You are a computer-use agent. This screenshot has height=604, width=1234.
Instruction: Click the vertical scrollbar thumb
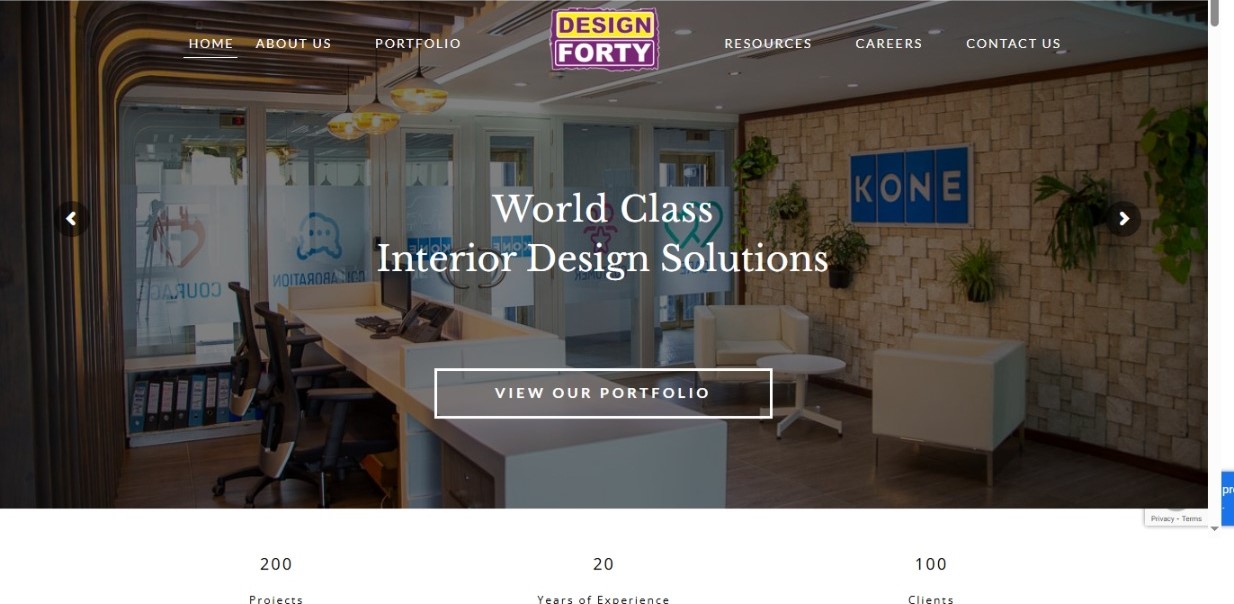pyautogui.click(x=1215, y=13)
